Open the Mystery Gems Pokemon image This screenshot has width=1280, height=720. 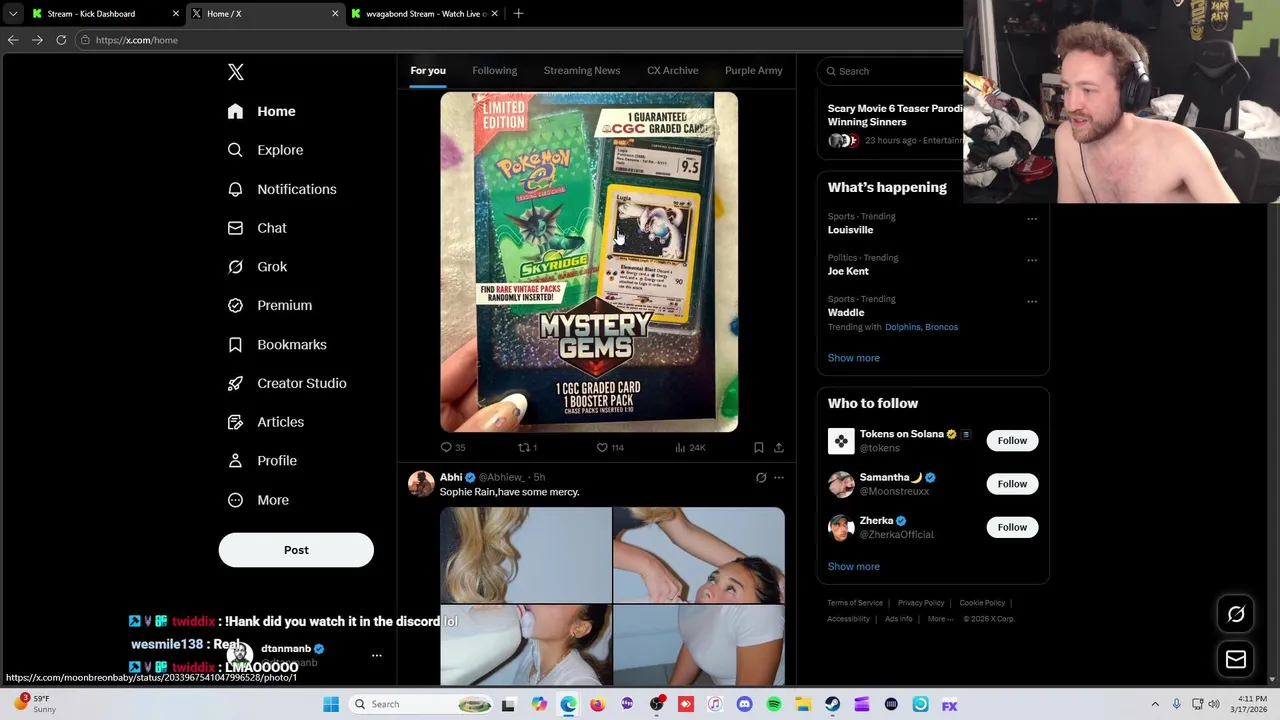[x=589, y=262]
